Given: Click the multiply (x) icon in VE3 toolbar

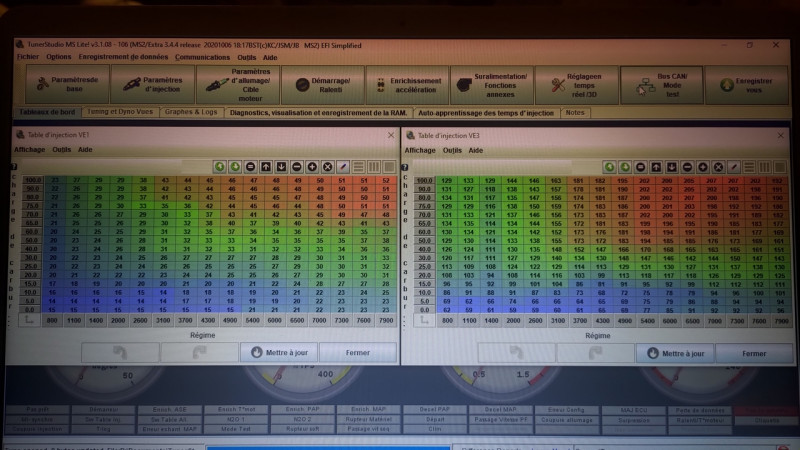Looking at the screenshot, I should (717, 166).
